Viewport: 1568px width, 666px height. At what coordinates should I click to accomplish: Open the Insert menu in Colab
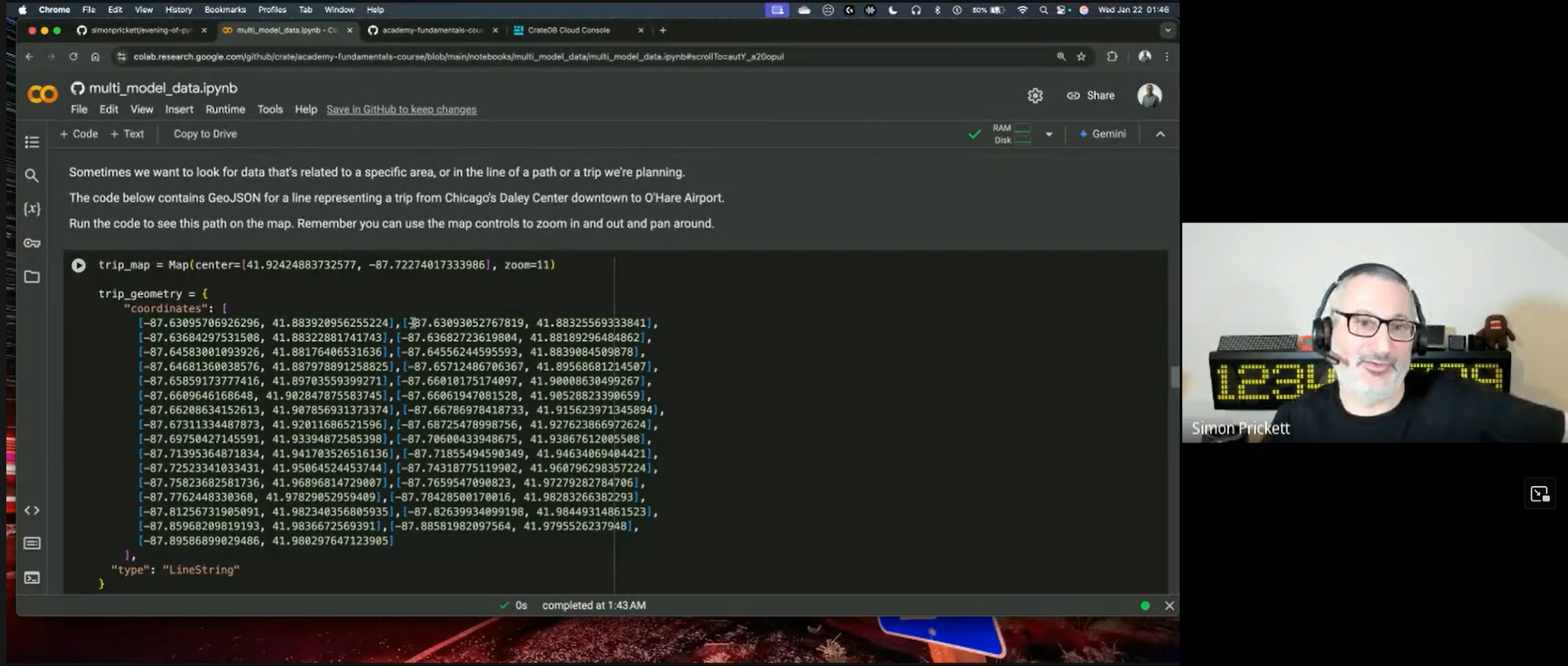179,109
